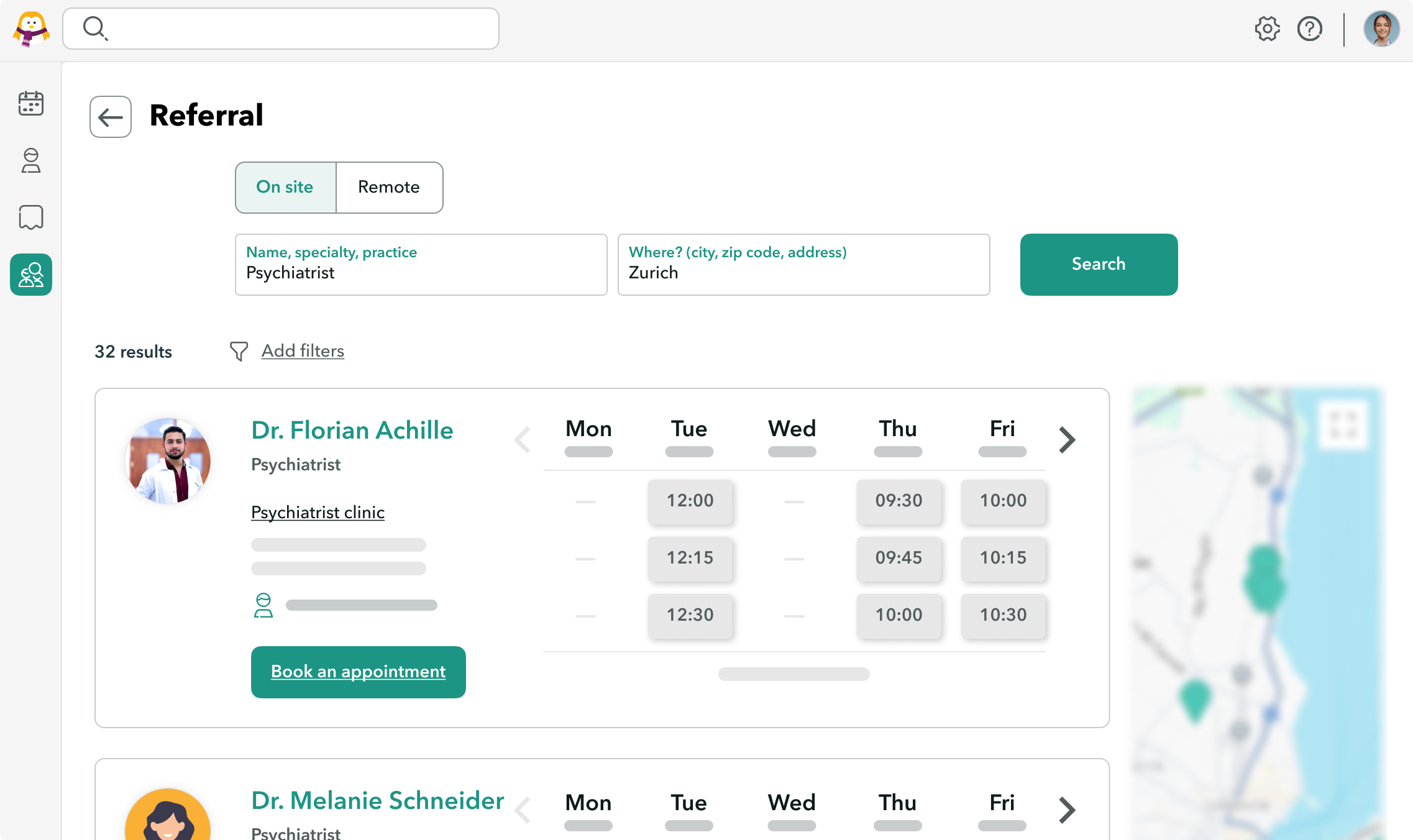Click Fri header in Dr. Schneider's schedule
1413x840 pixels.
1002,803
